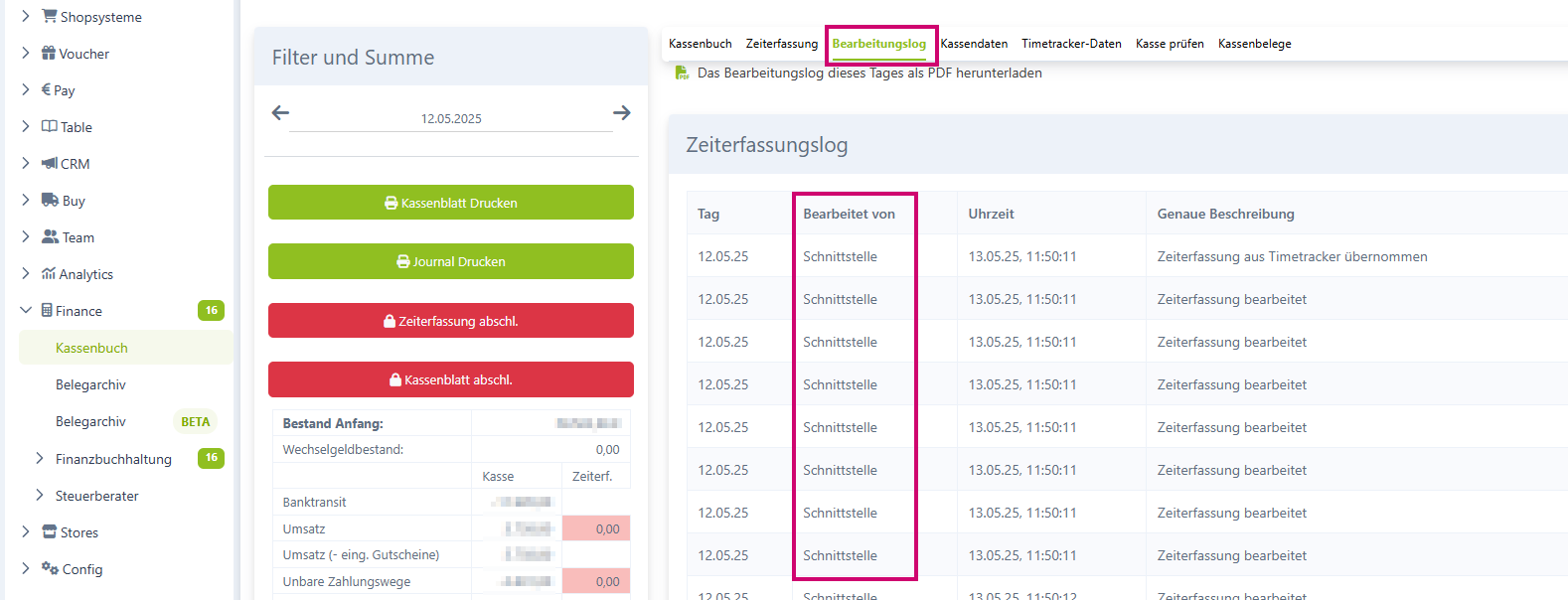Image resolution: width=1568 pixels, height=600 pixels.
Task: Download the Bearbeitungslog as PDF link
Action: 869,73
